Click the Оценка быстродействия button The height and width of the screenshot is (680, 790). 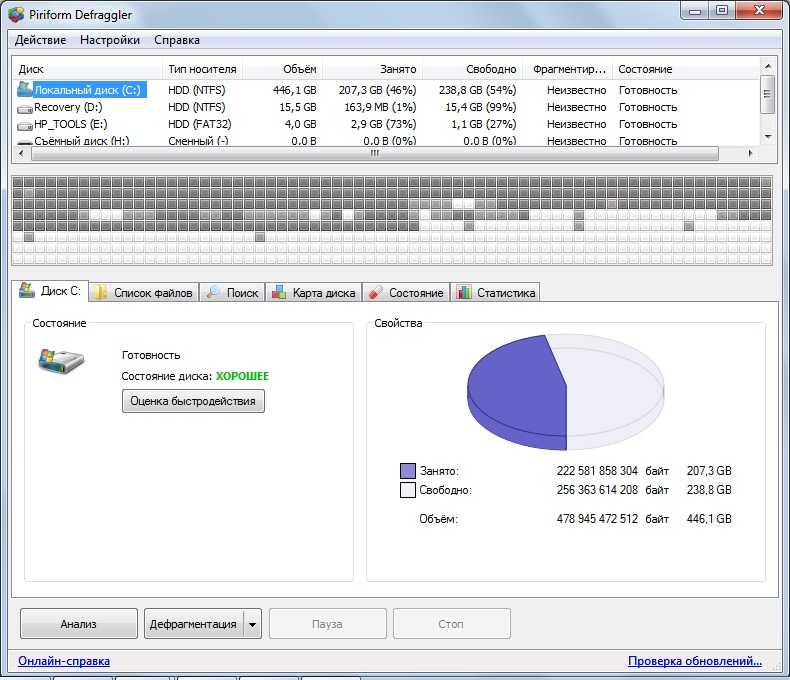pyautogui.click(x=193, y=401)
